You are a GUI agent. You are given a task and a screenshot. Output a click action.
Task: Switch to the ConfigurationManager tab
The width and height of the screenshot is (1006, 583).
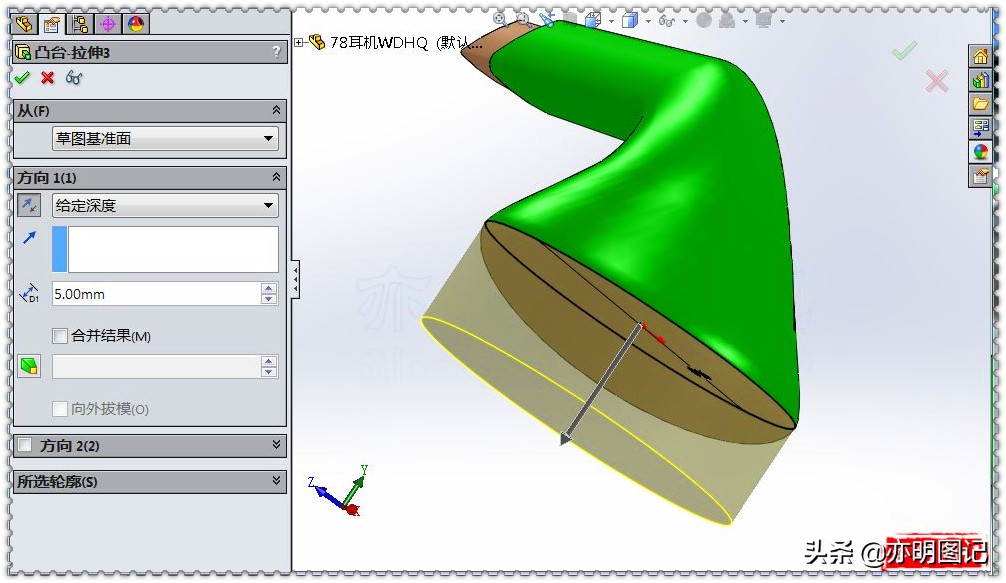(x=80, y=25)
